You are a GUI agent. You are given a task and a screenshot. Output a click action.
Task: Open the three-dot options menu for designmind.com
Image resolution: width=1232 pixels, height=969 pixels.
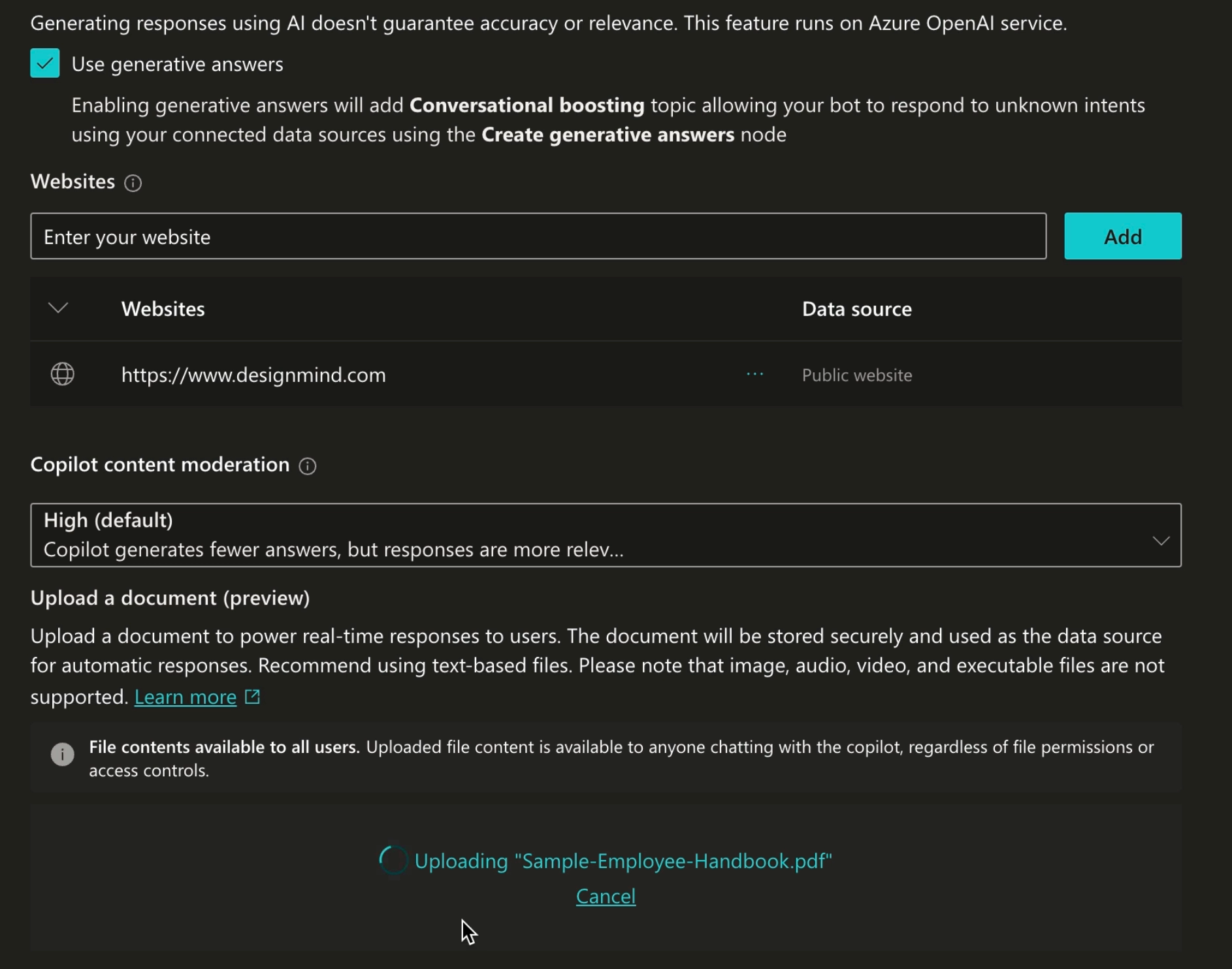754,374
